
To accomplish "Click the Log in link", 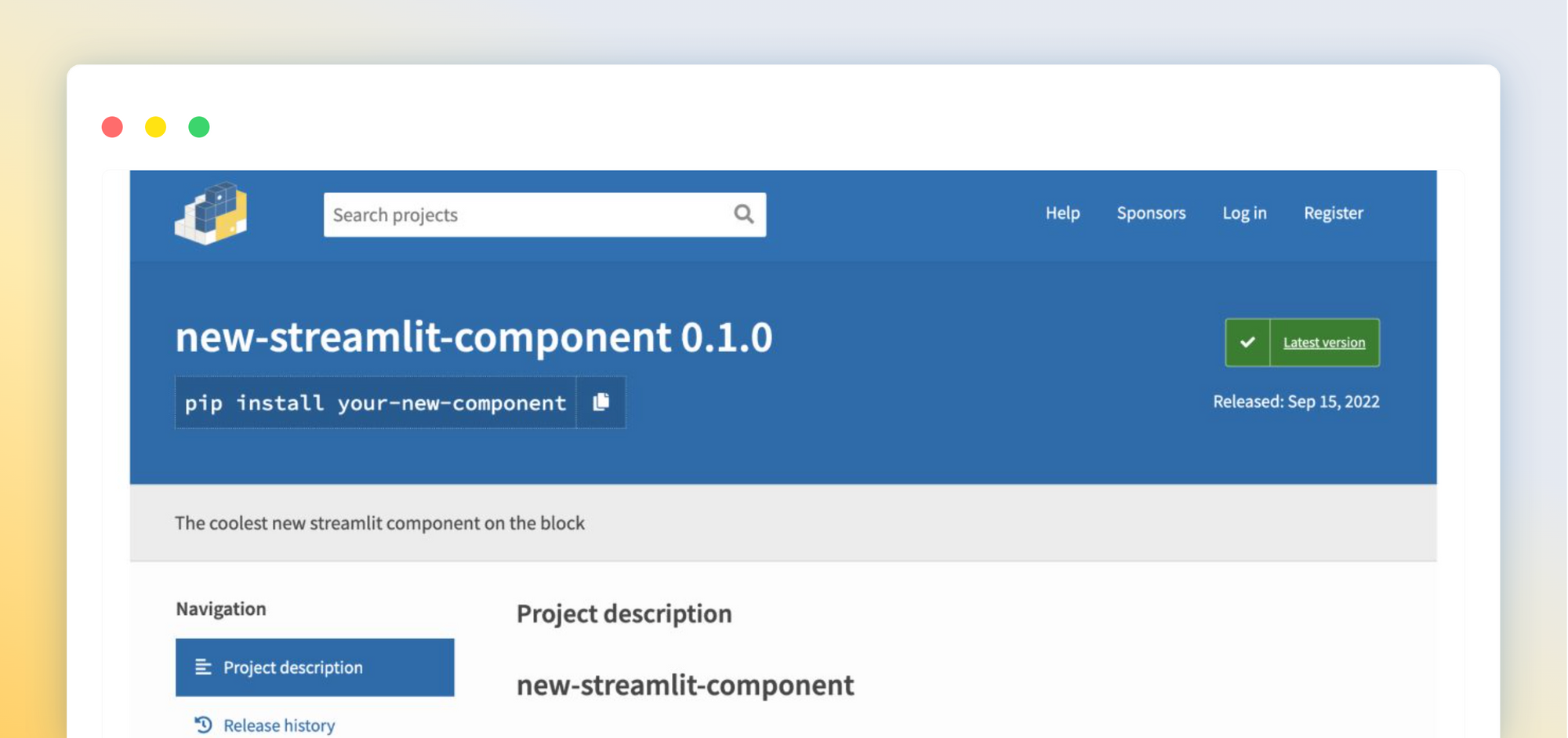I will pyautogui.click(x=1244, y=213).
